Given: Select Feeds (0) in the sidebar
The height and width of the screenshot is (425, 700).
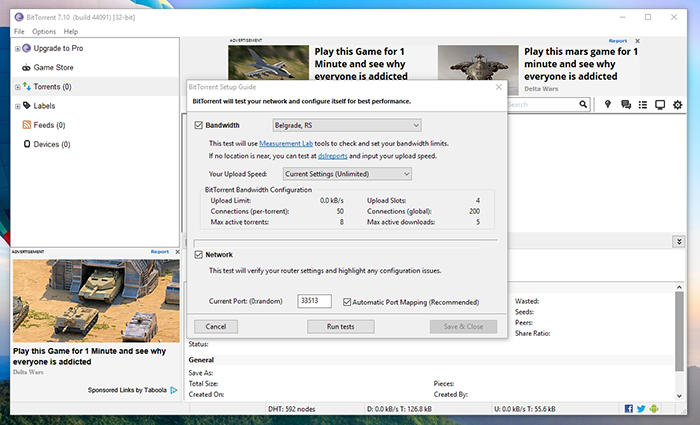Looking at the screenshot, I should [49, 125].
